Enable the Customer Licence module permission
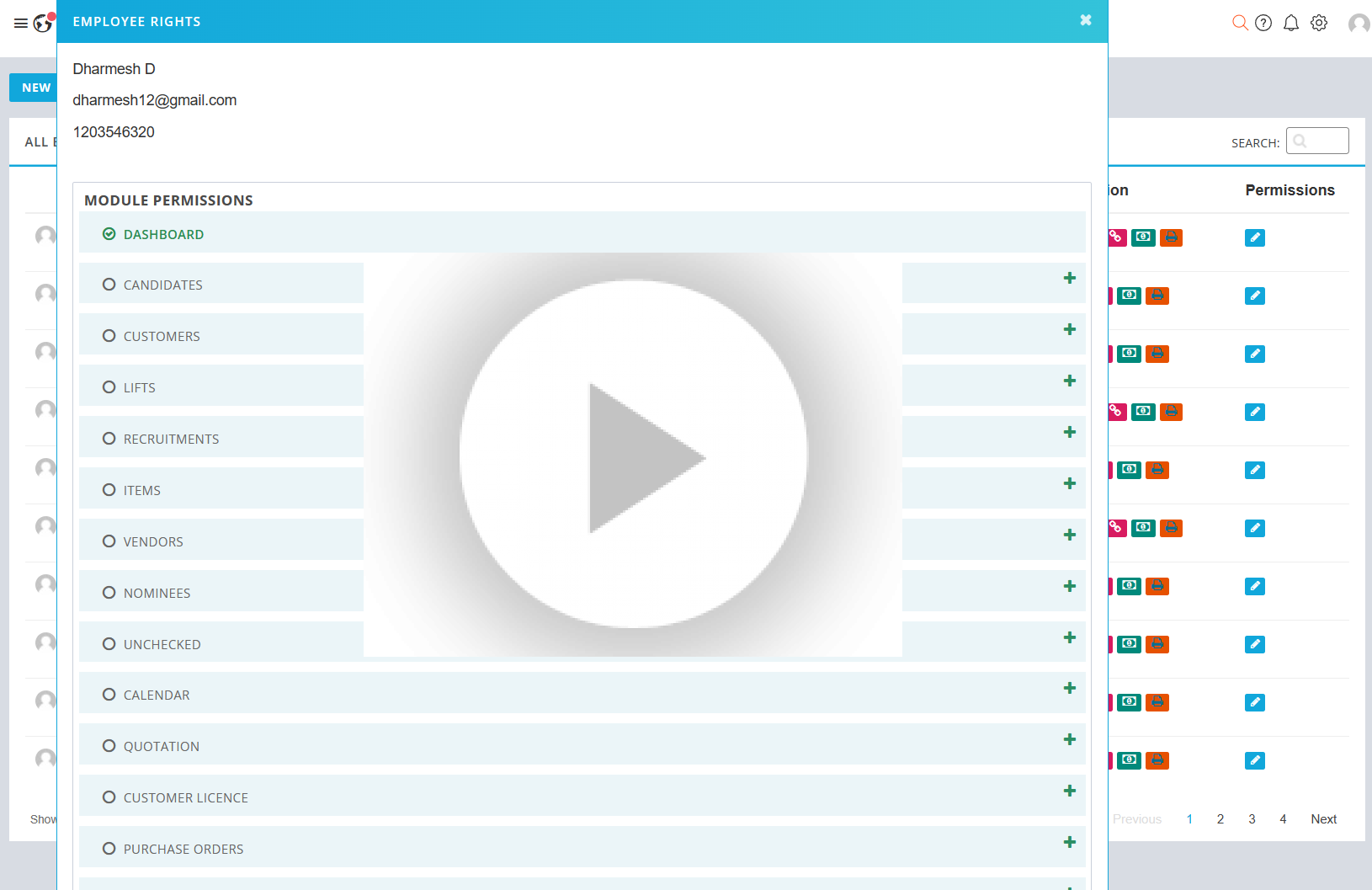This screenshot has height=890, width=1372. [x=109, y=797]
